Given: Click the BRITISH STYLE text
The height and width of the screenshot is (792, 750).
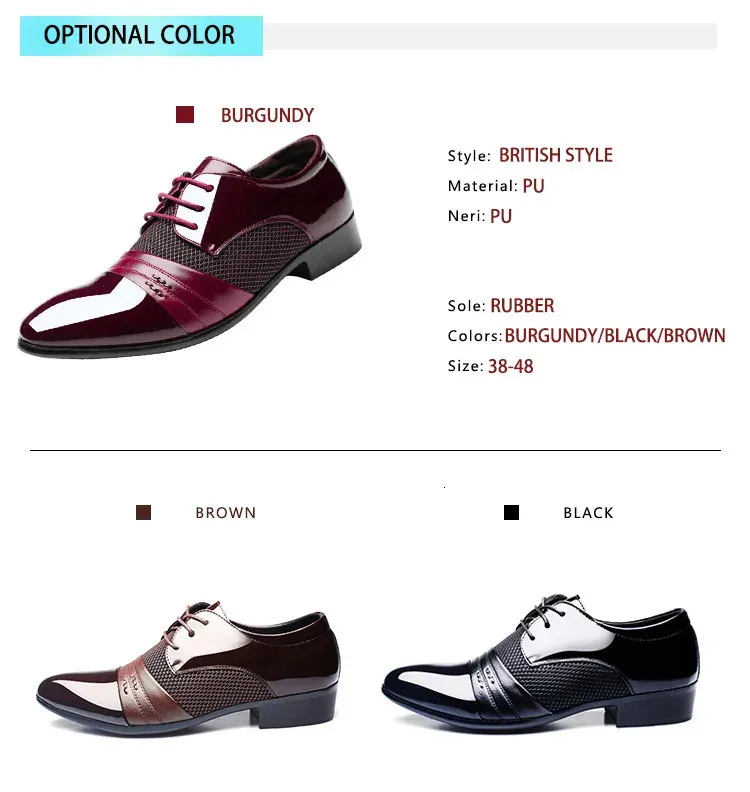Looking at the screenshot, I should [x=556, y=155].
